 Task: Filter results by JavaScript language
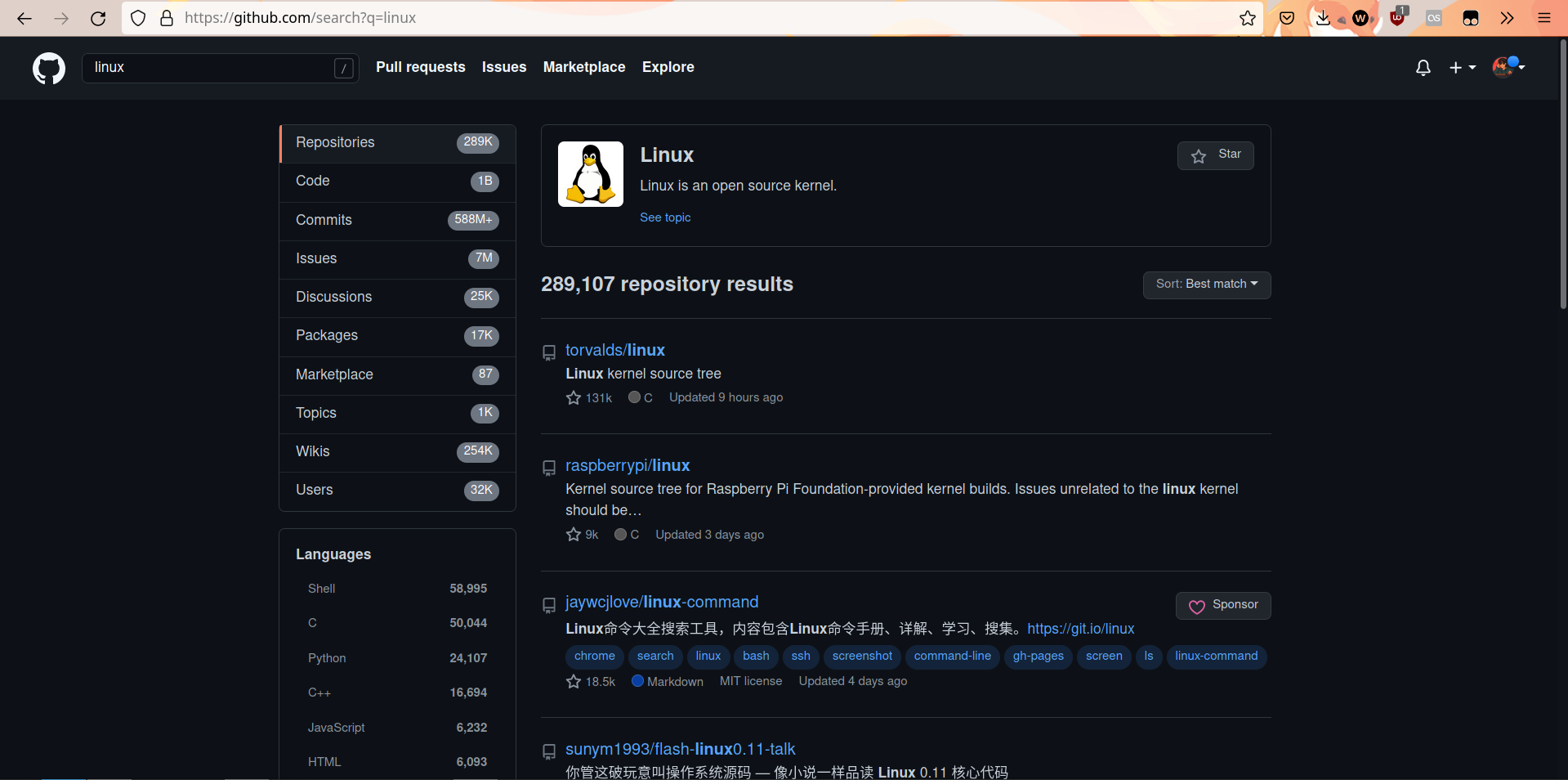click(397, 728)
